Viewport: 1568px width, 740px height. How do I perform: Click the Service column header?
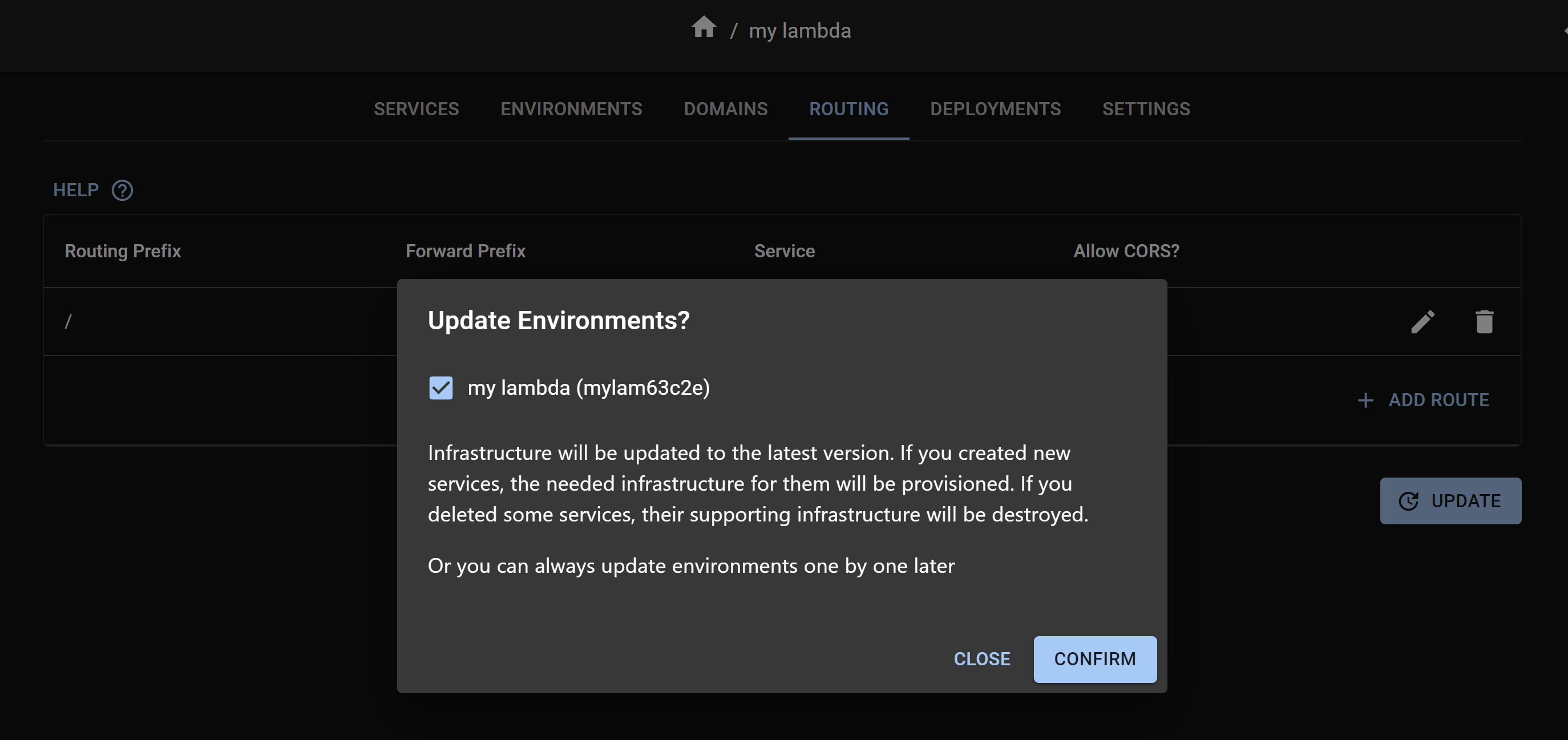tap(785, 250)
